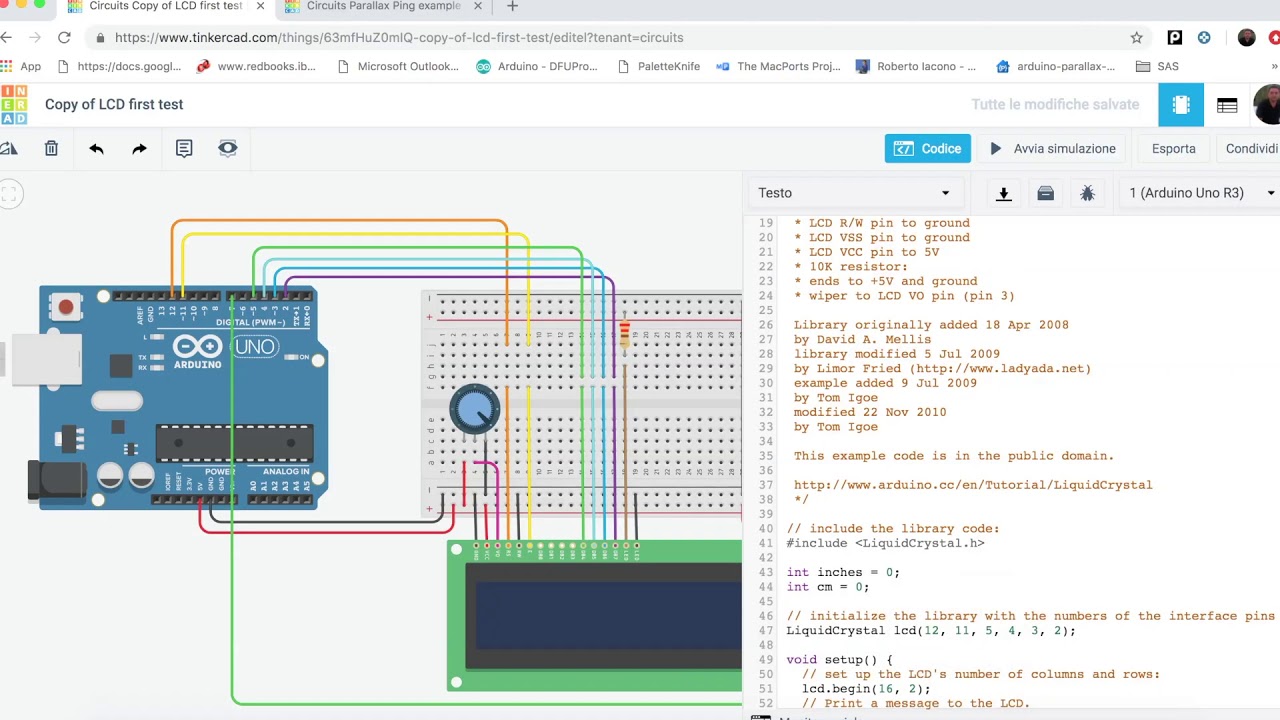Image resolution: width=1280 pixels, height=720 pixels.
Task: Click the project title Copy of LCD first test
Action: pos(114,104)
